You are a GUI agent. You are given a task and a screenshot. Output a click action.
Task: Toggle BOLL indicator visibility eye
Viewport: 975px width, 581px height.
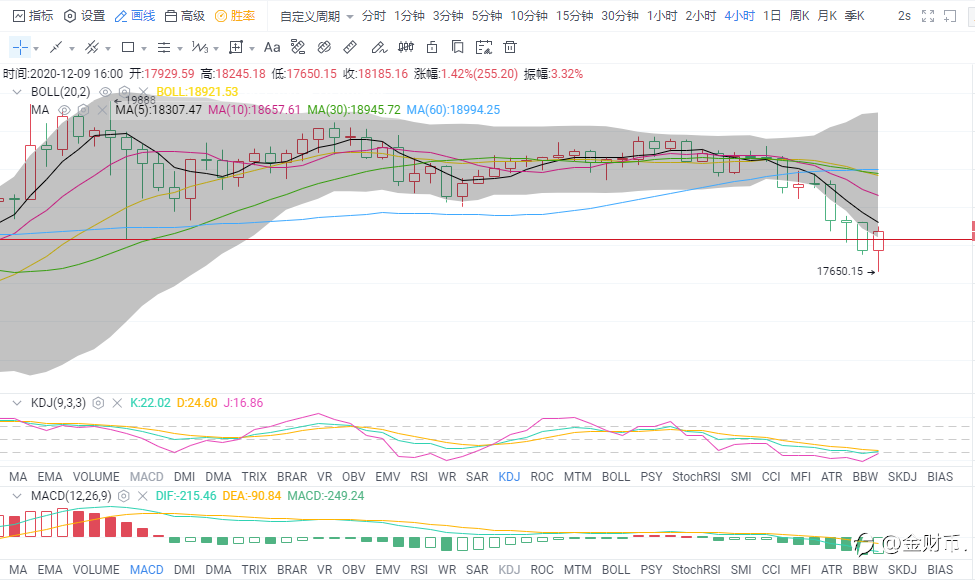pyautogui.click(x=105, y=92)
